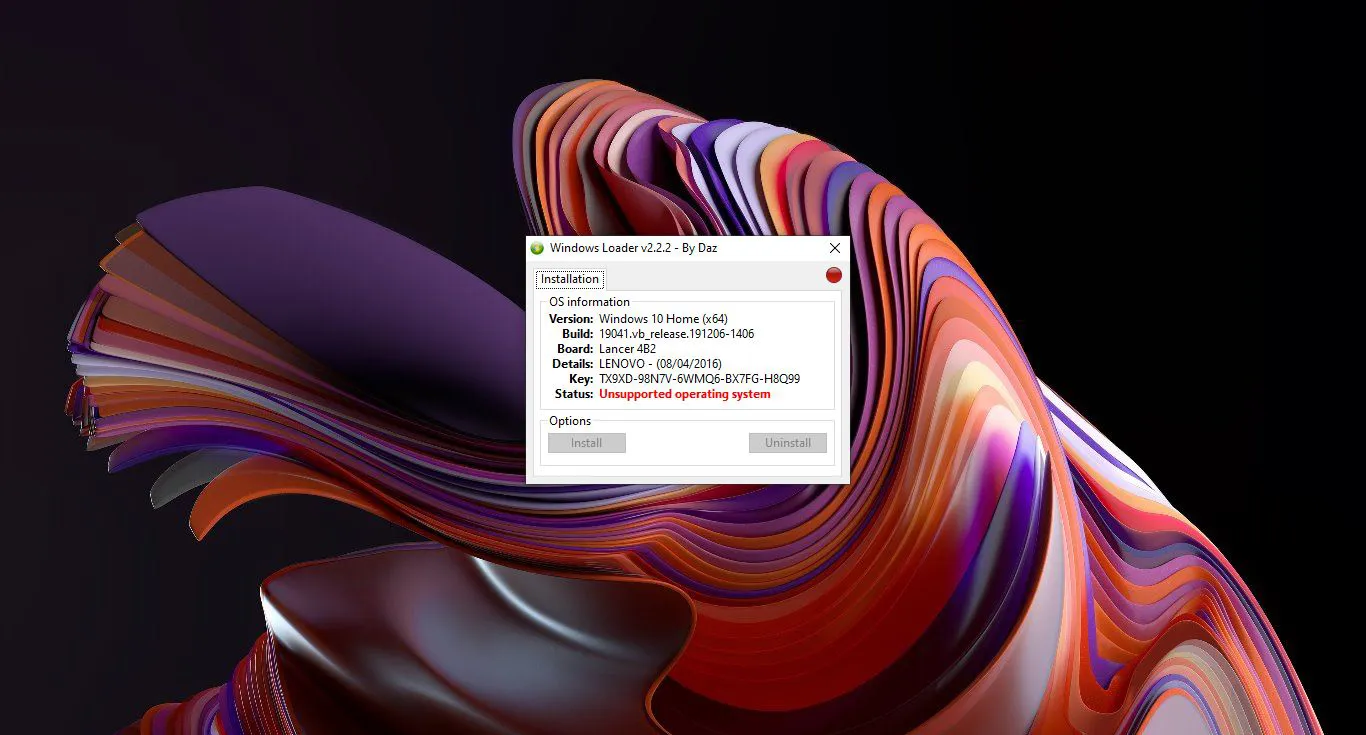
Task: Click the bold "Build:" label
Action: point(577,334)
